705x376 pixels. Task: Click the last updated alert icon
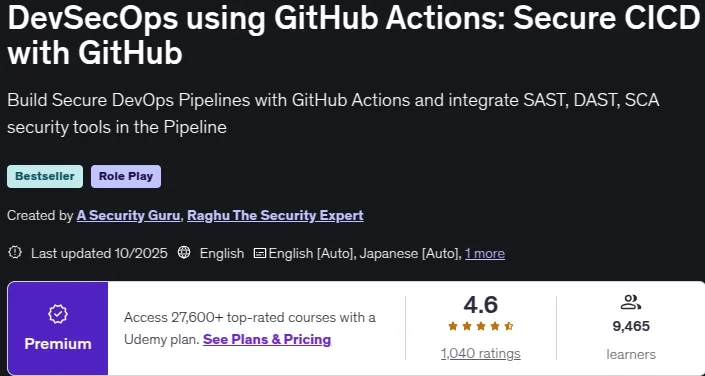[x=15, y=253]
